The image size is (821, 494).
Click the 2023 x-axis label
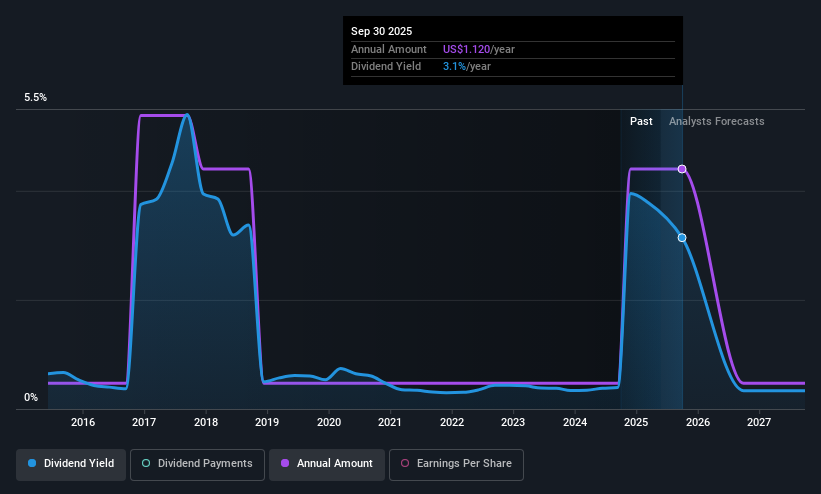pyautogui.click(x=513, y=422)
